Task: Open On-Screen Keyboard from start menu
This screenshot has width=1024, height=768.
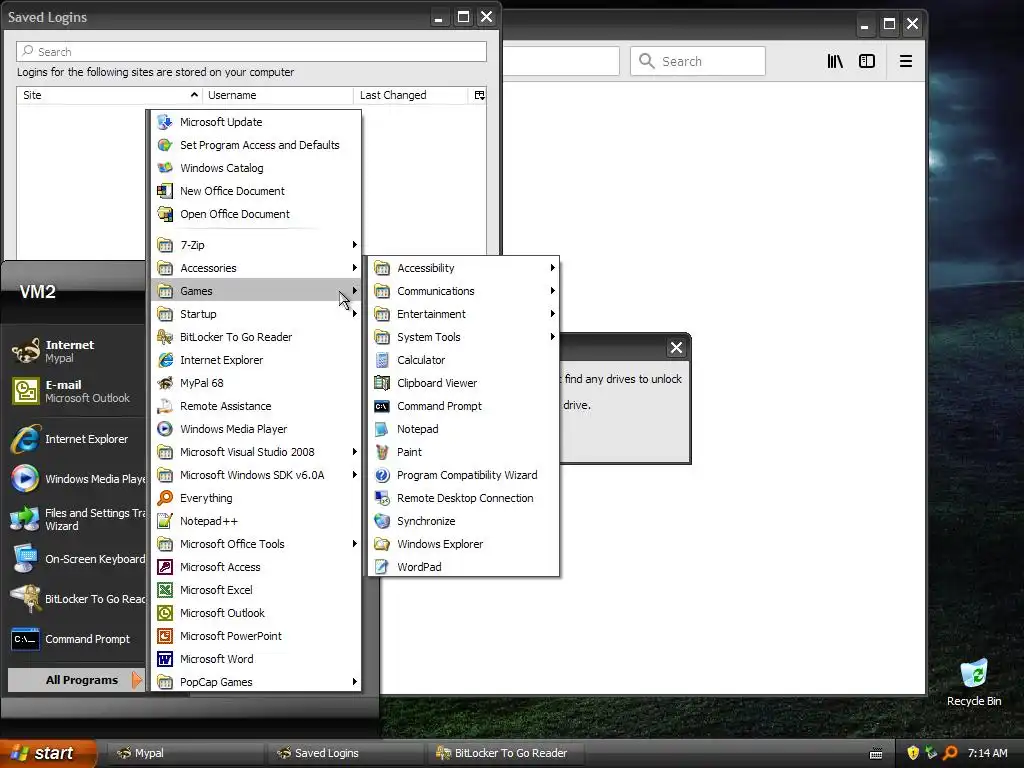Action: click(x=75, y=559)
